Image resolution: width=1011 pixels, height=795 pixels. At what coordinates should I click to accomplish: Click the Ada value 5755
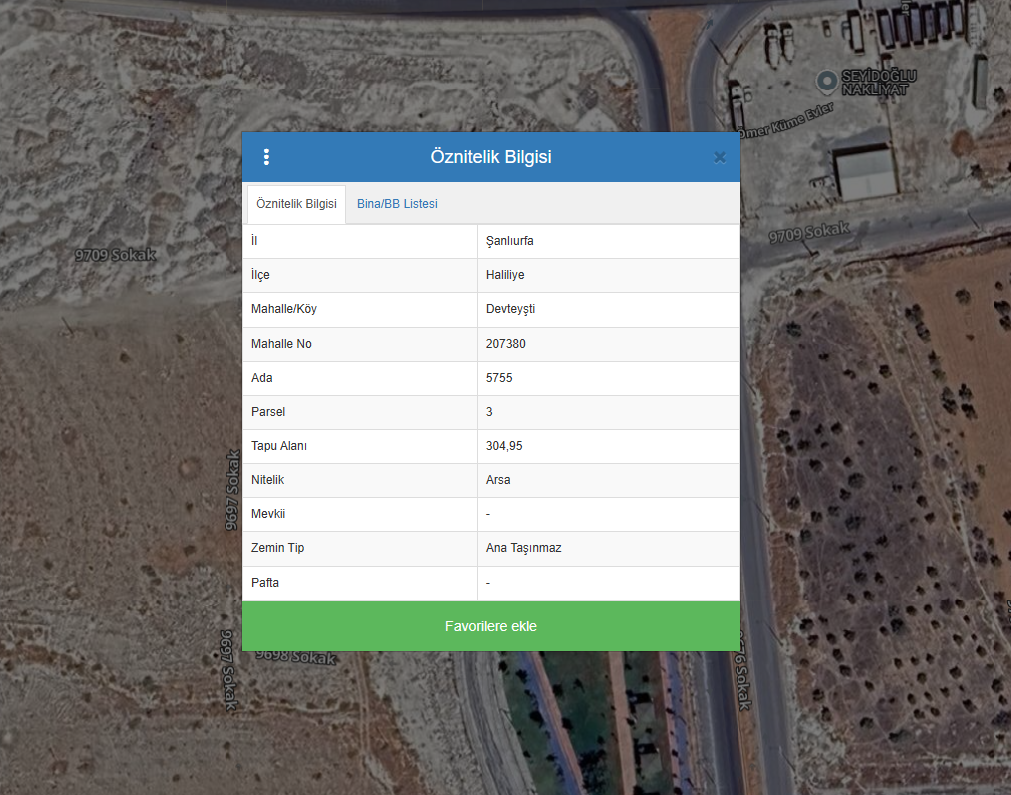click(x=499, y=378)
